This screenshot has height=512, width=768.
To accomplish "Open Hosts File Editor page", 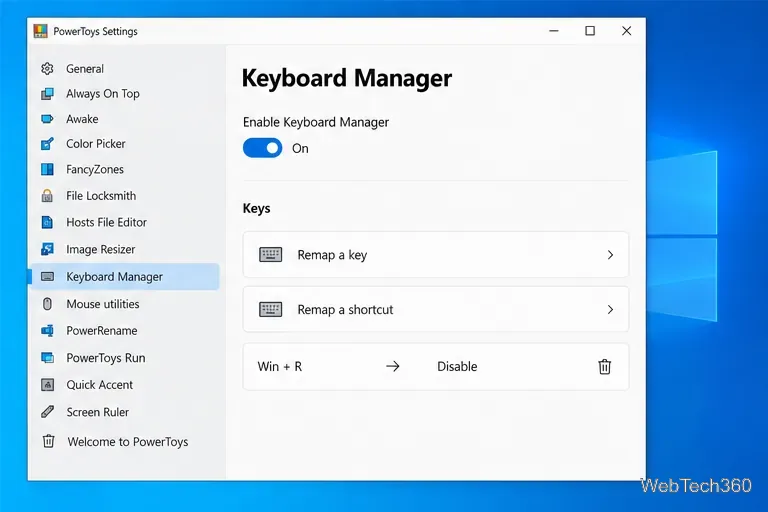I will click(107, 222).
